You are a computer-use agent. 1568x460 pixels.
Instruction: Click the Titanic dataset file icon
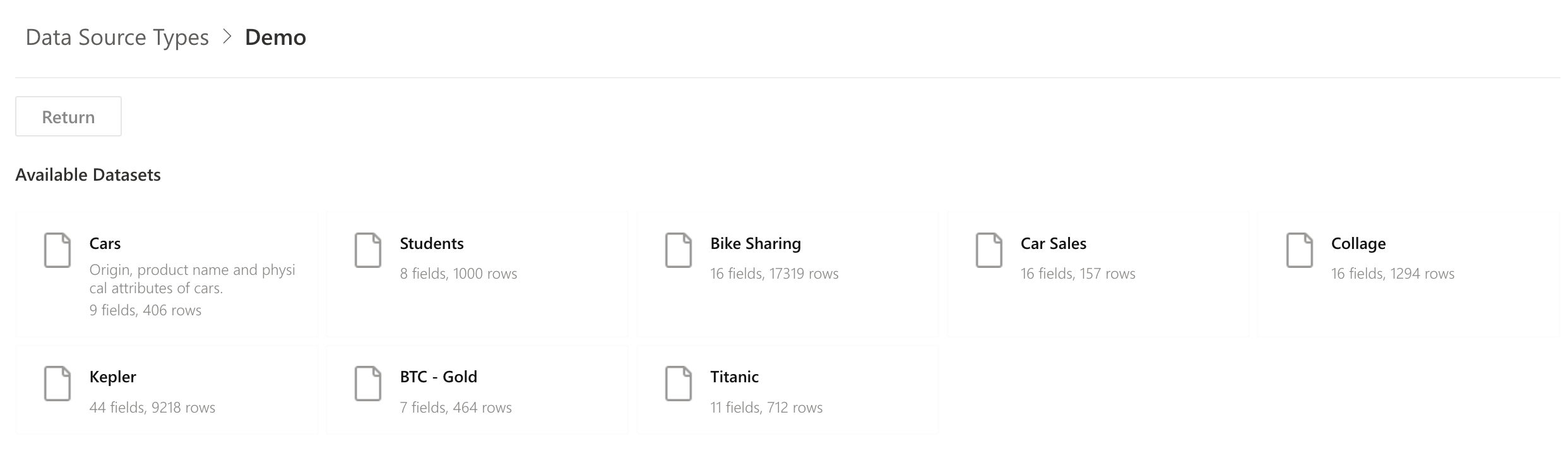click(x=679, y=384)
